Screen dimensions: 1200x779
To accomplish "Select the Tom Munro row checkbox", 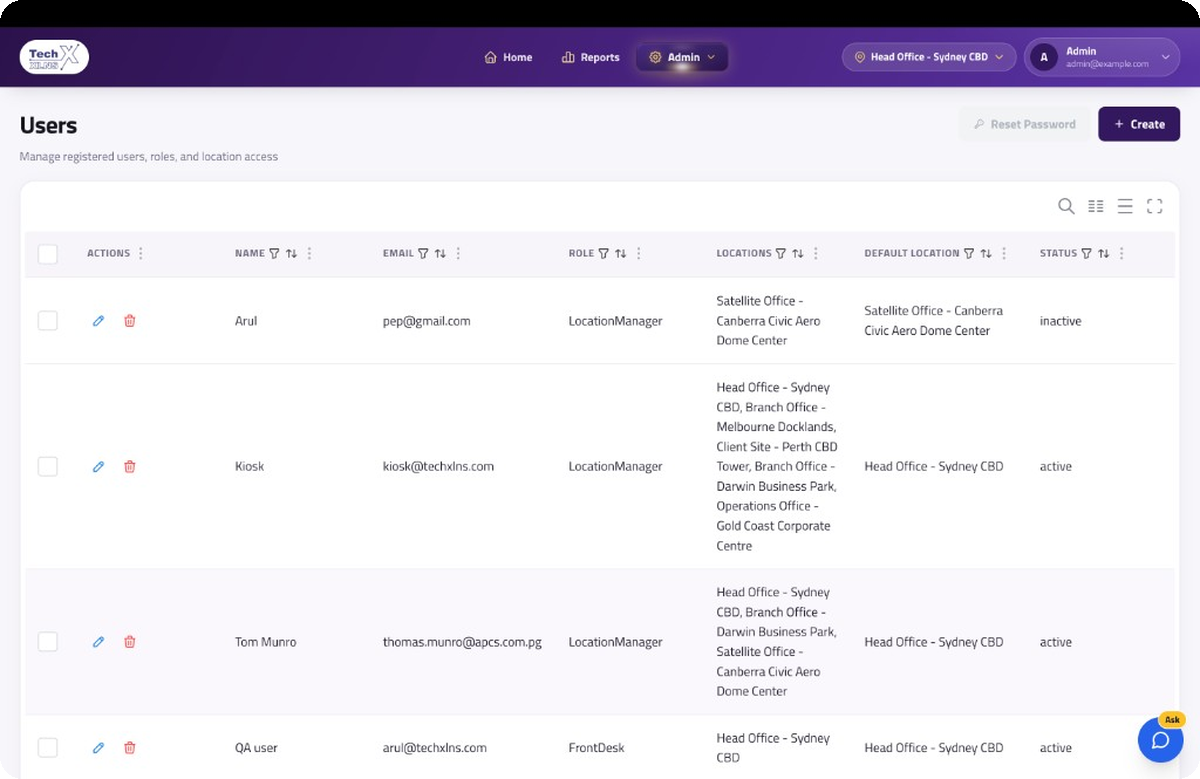I will [x=48, y=642].
